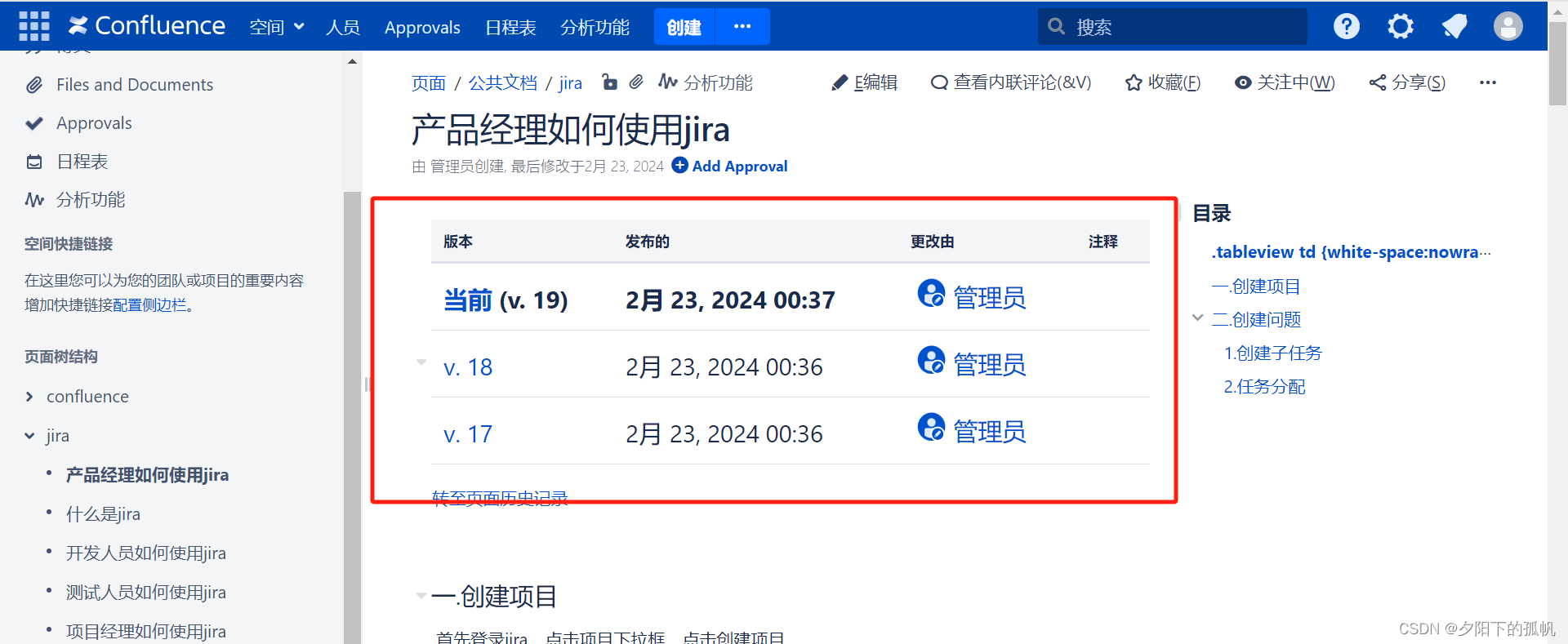This screenshot has height=644, width=1568.
Task: Click the 发布的 column header
Action: point(647,242)
